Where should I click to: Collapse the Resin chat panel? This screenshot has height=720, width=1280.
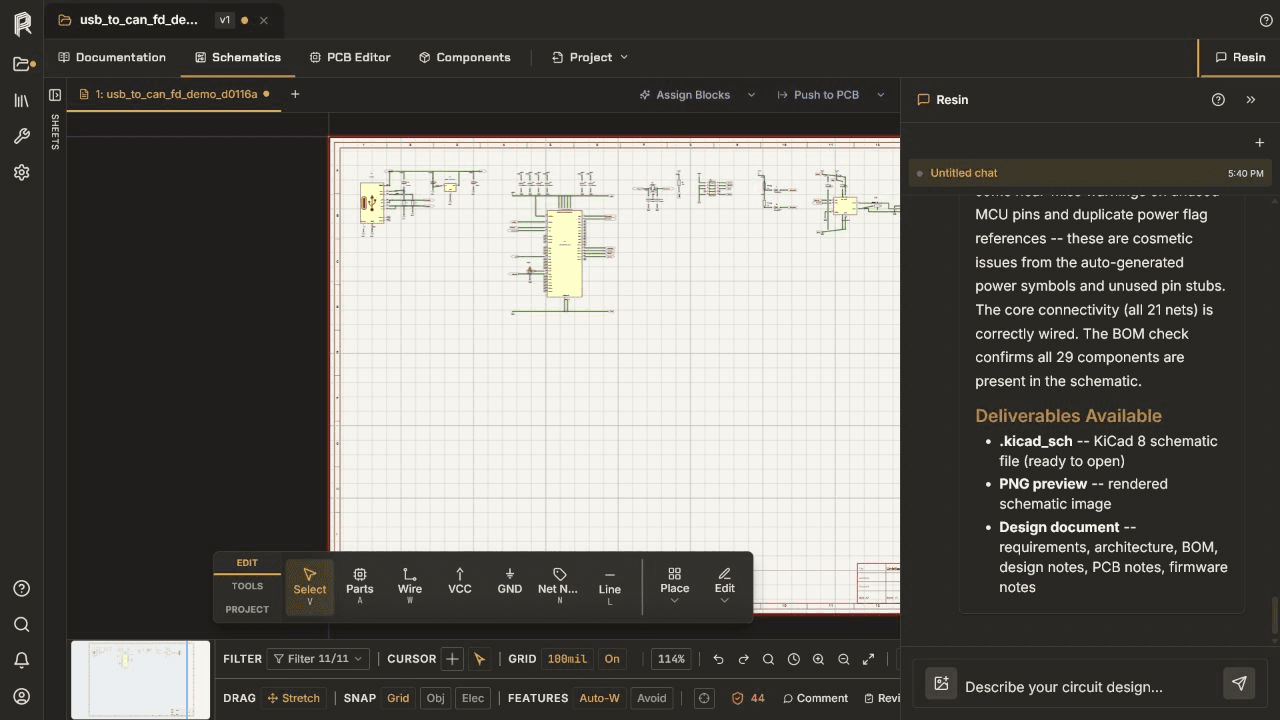(x=1250, y=100)
